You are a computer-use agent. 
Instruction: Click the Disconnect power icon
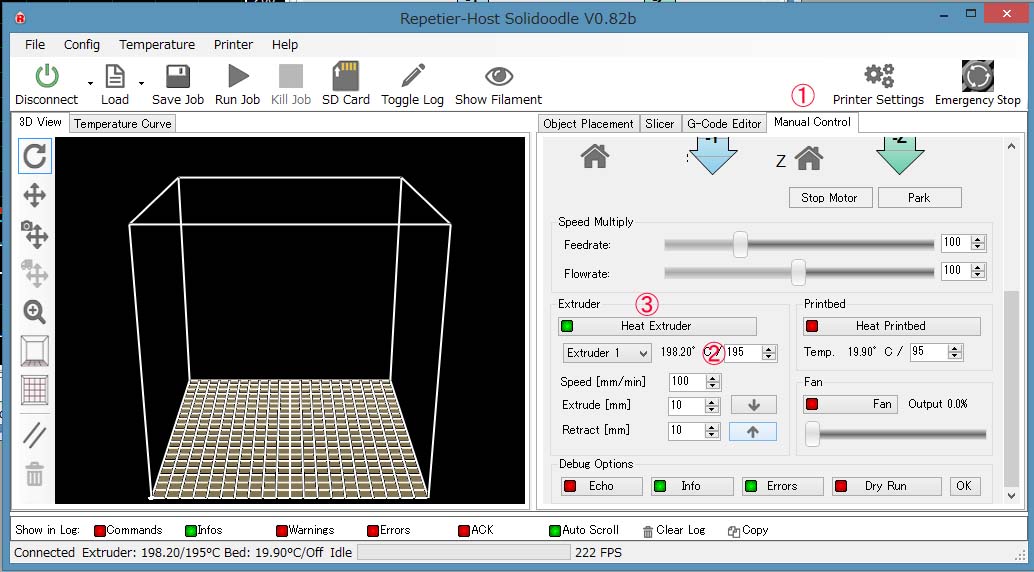(x=47, y=77)
